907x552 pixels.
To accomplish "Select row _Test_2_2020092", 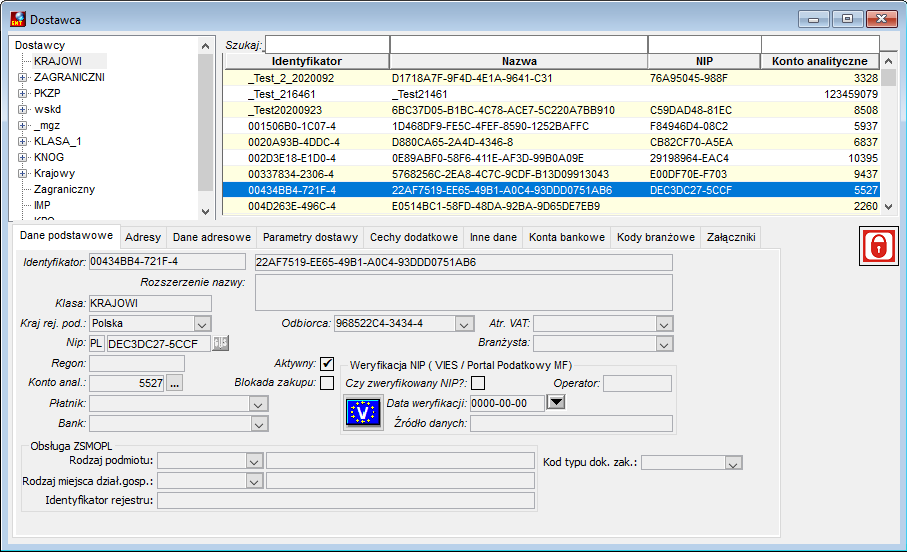I will (552, 78).
